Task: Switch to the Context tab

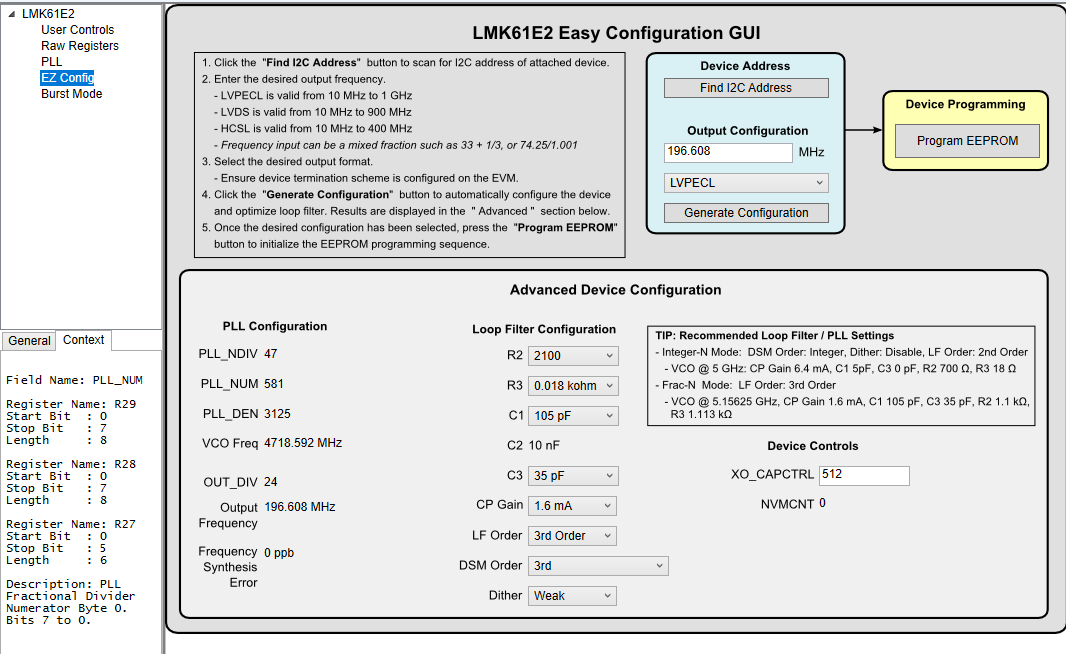Action: [84, 340]
